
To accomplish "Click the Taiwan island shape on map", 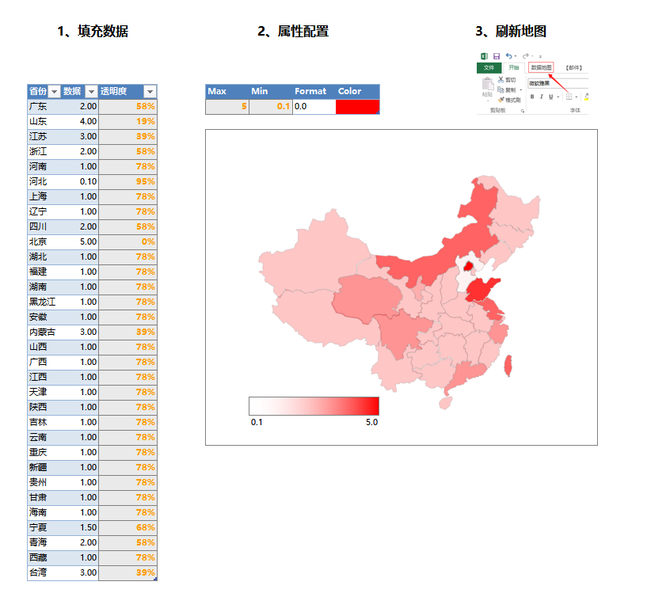I will click(x=508, y=366).
